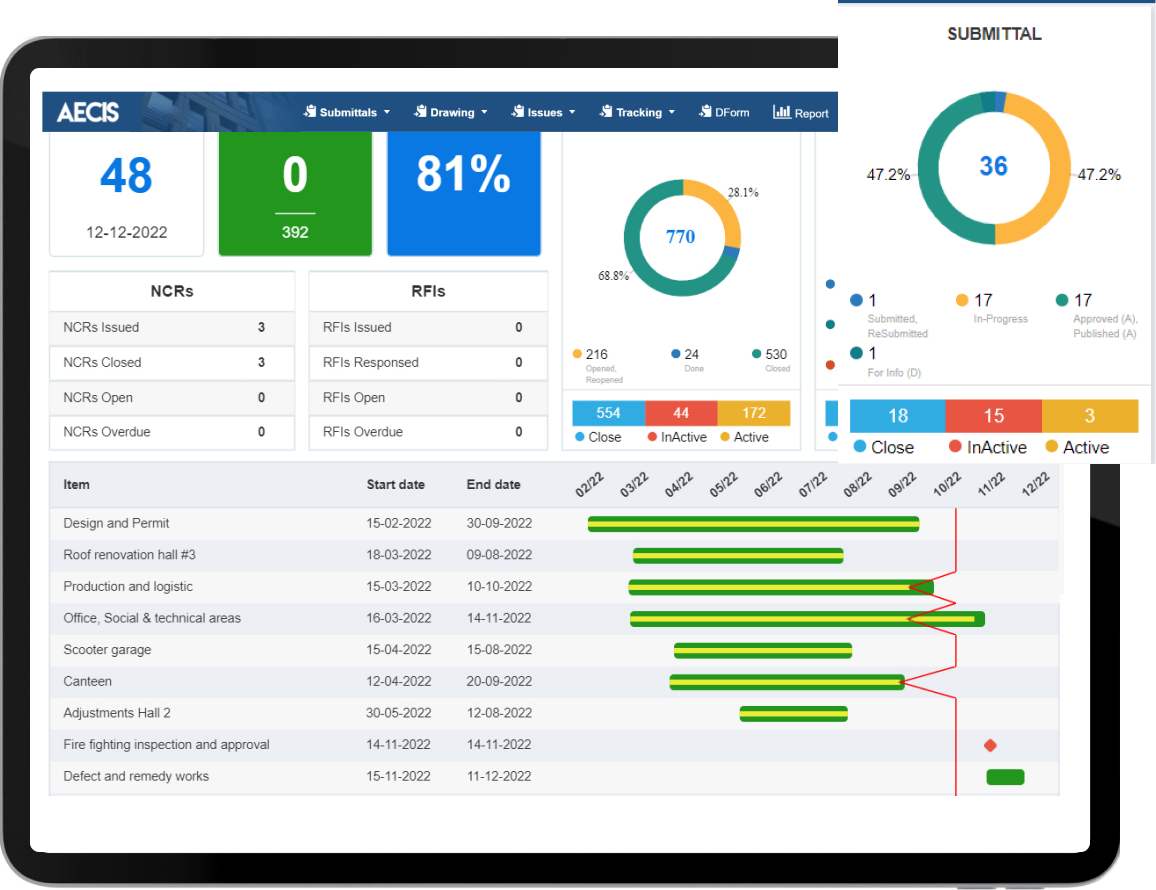Expand the Tracking dropdown arrow
Viewport: 1156px width, 890px height.
pyautogui.click(x=672, y=112)
